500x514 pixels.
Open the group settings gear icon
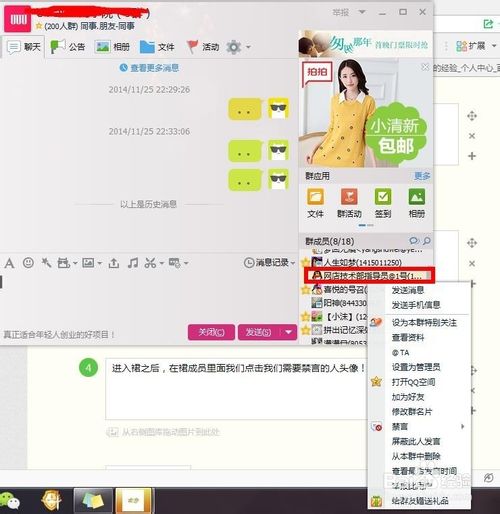(234, 47)
